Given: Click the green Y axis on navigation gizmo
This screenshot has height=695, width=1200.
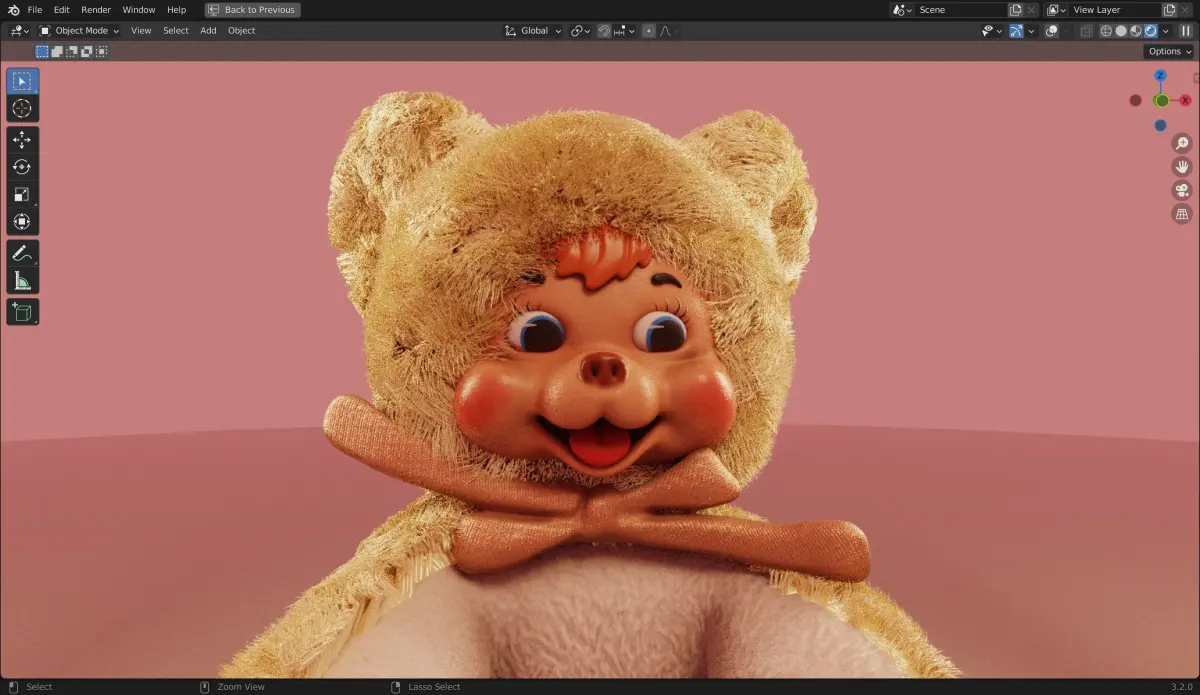Looking at the screenshot, I should click(x=1161, y=100).
